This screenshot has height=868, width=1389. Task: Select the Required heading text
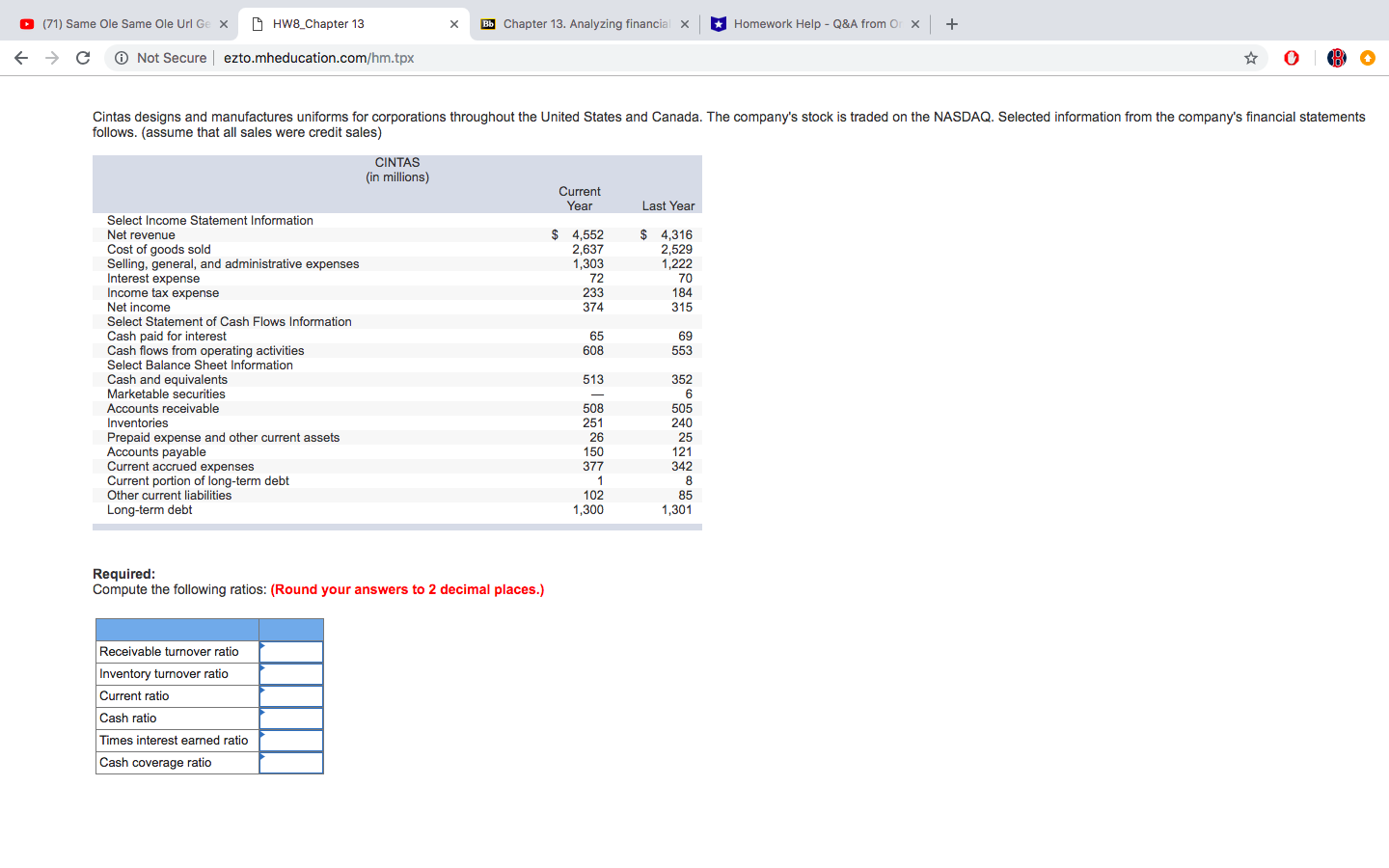(x=123, y=575)
